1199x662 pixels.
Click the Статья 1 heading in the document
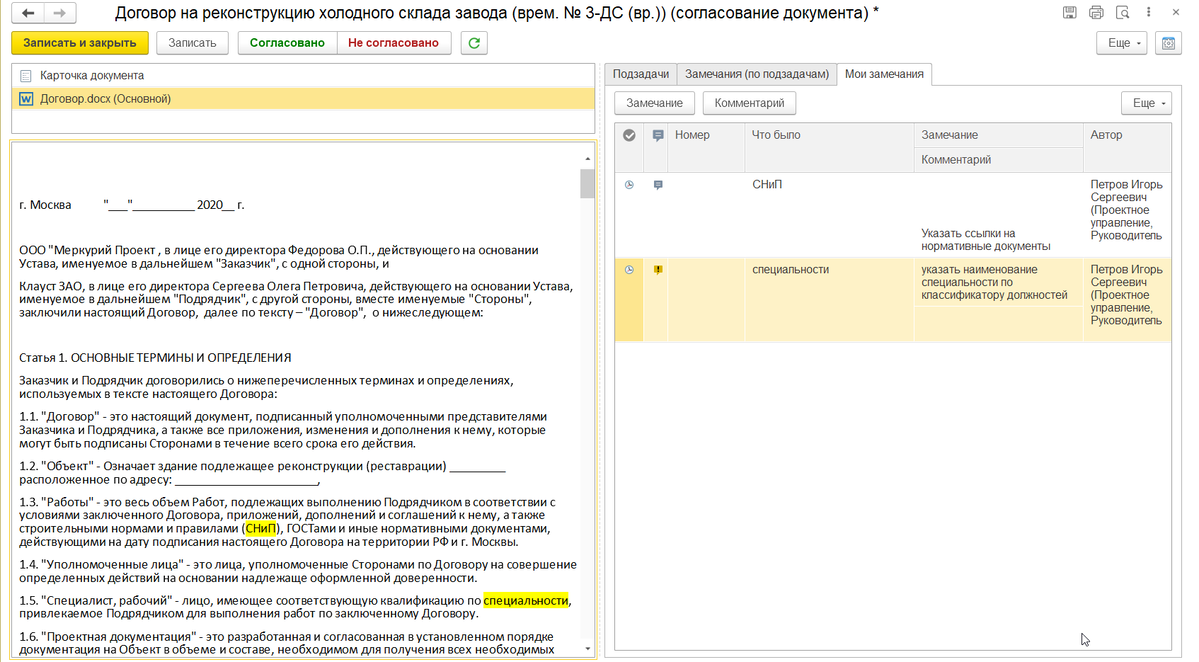point(155,358)
